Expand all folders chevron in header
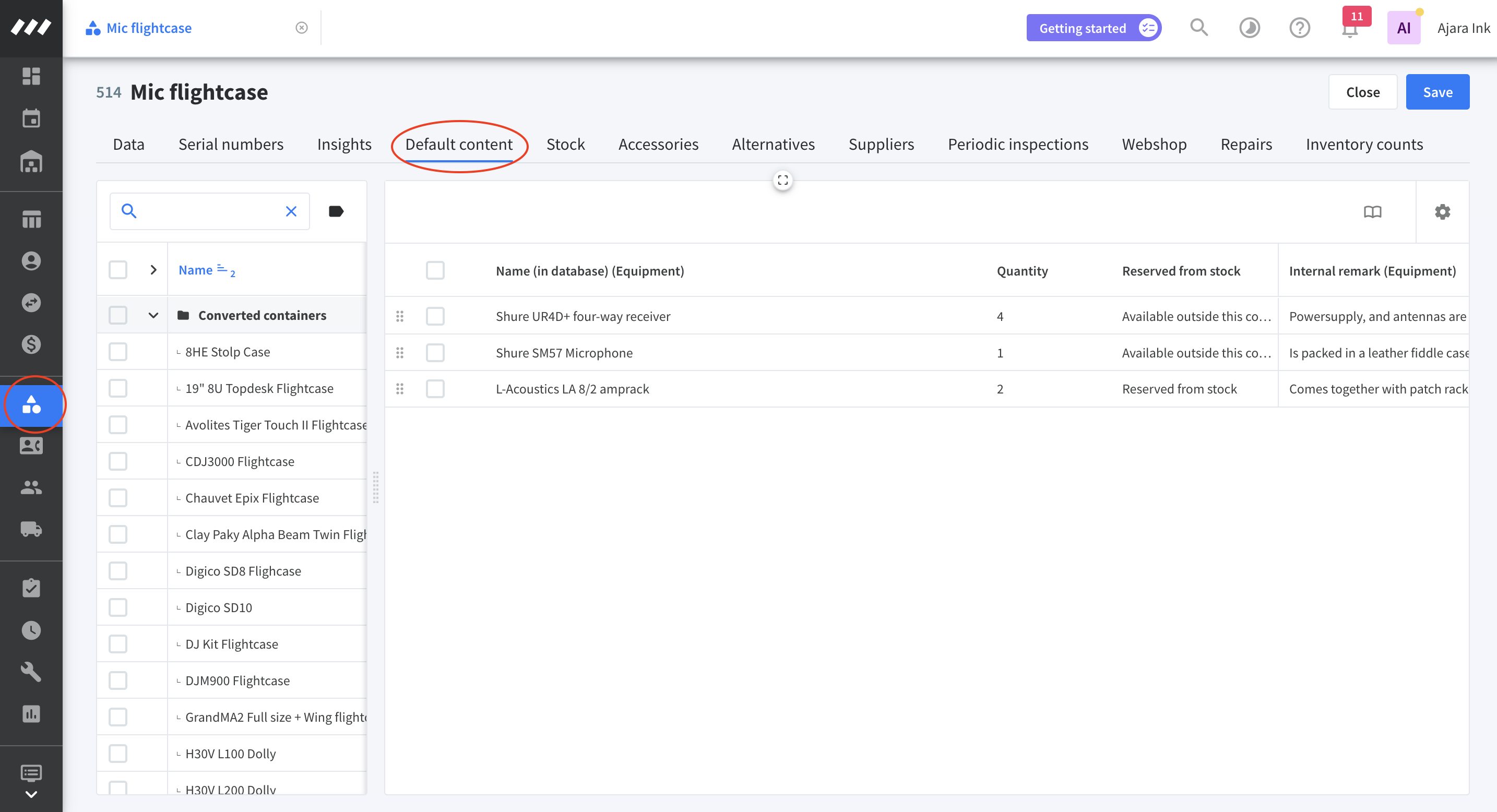This screenshot has width=1497, height=812. click(x=153, y=270)
